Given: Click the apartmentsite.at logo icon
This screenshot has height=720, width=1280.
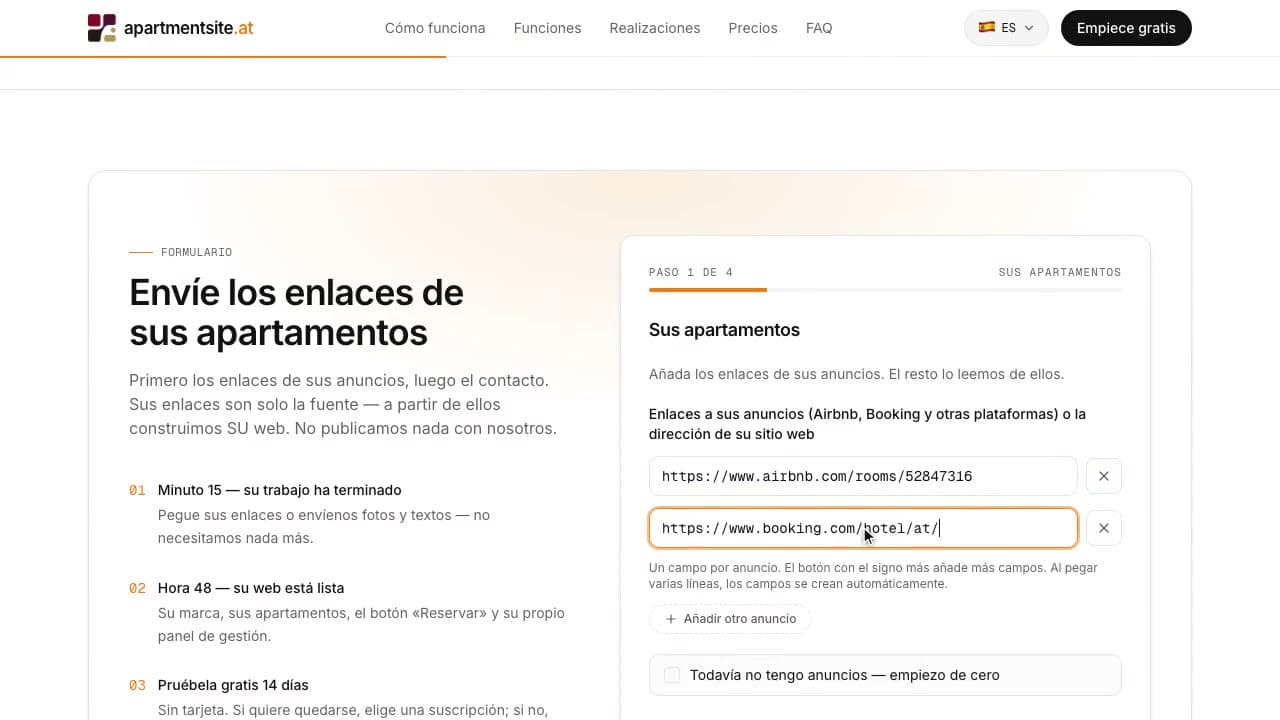Looking at the screenshot, I should point(102,28).
